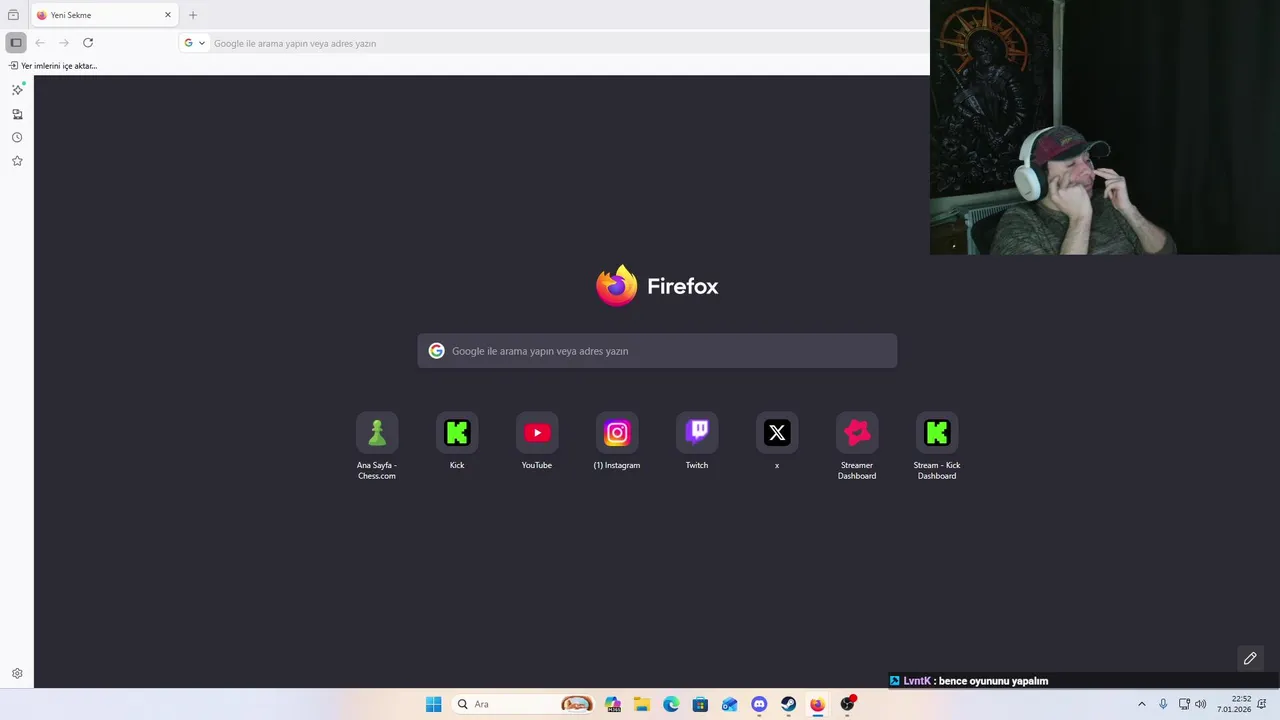Open the clock showing 22:52
The height and width of the screenshot is (720, 1280).
(1234, 704)
